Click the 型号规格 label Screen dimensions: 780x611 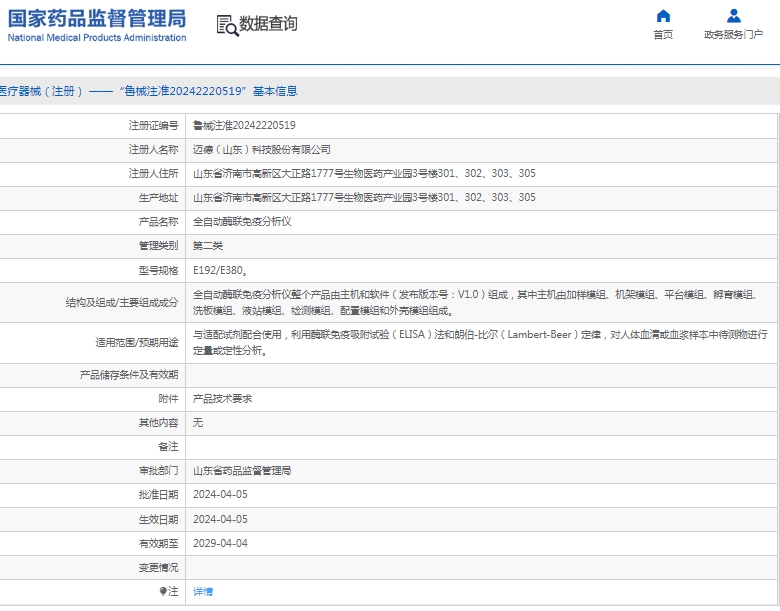pos(159,270)
